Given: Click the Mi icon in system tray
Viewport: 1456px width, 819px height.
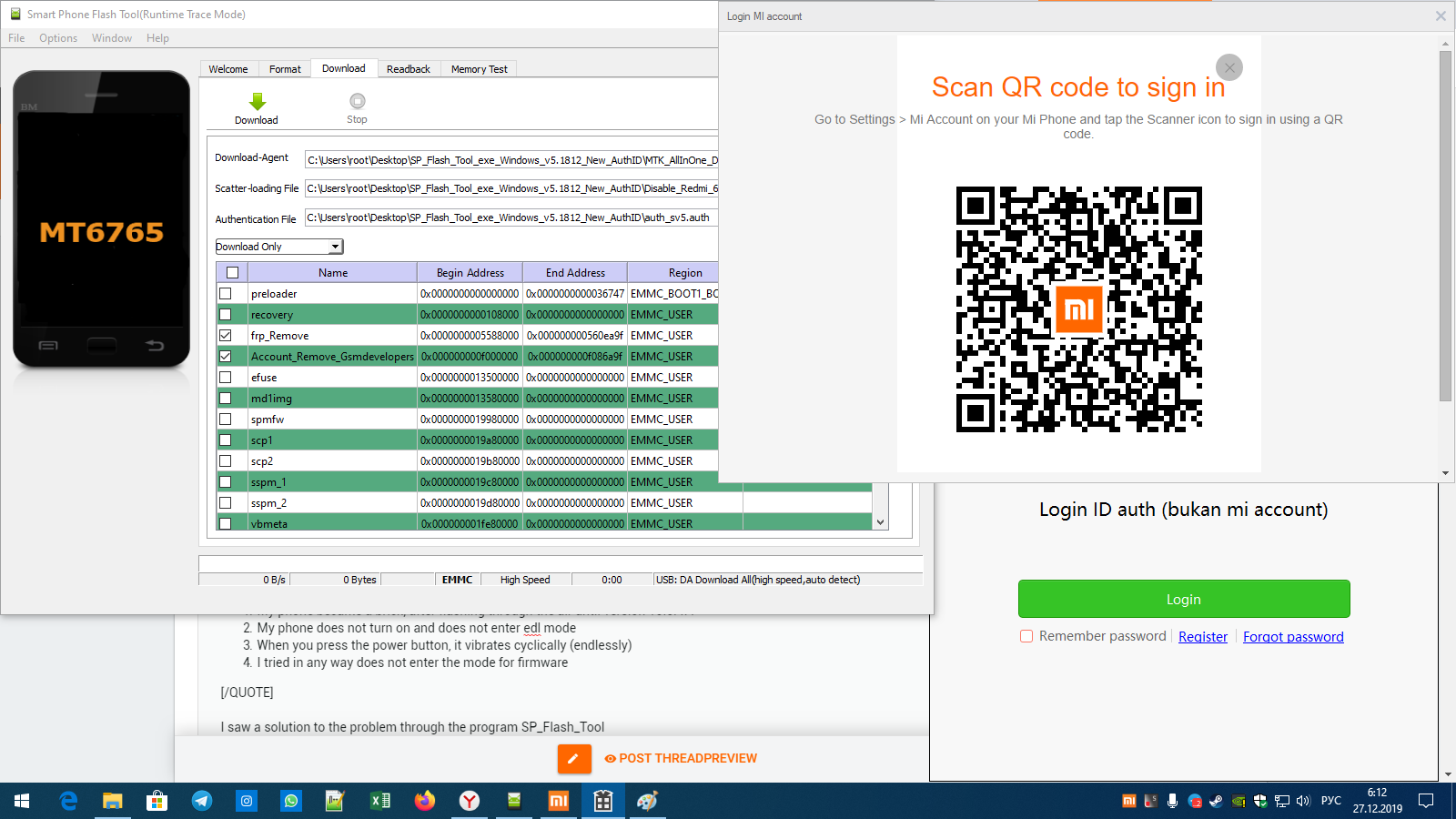Looking at the screenshot, I should click(x=1129, y=801).
